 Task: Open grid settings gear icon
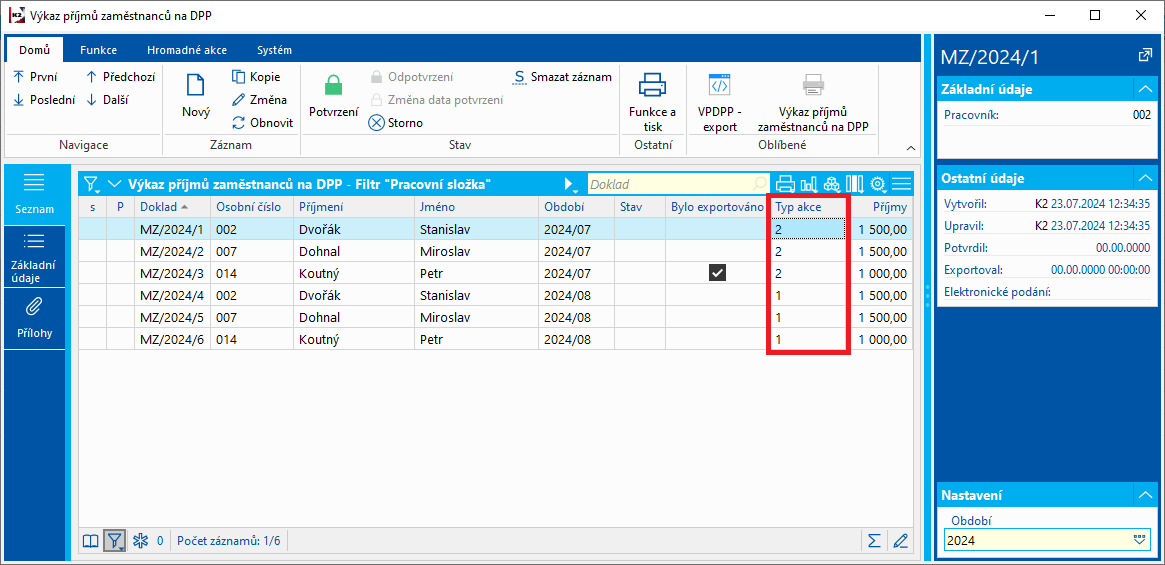click(x=879, y=184)
